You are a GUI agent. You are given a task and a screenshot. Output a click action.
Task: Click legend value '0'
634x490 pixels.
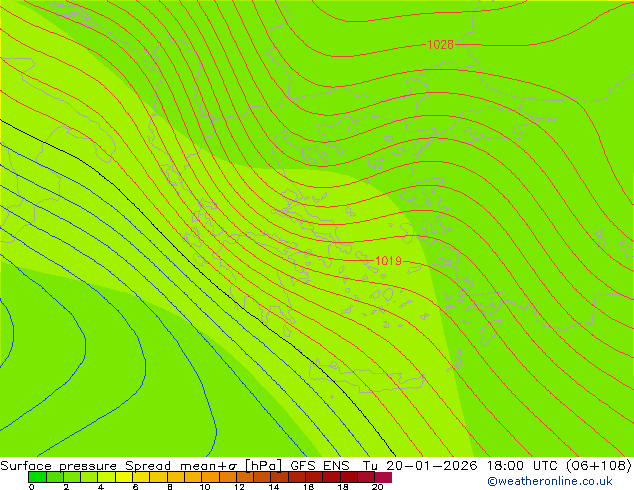pos(32,486)
